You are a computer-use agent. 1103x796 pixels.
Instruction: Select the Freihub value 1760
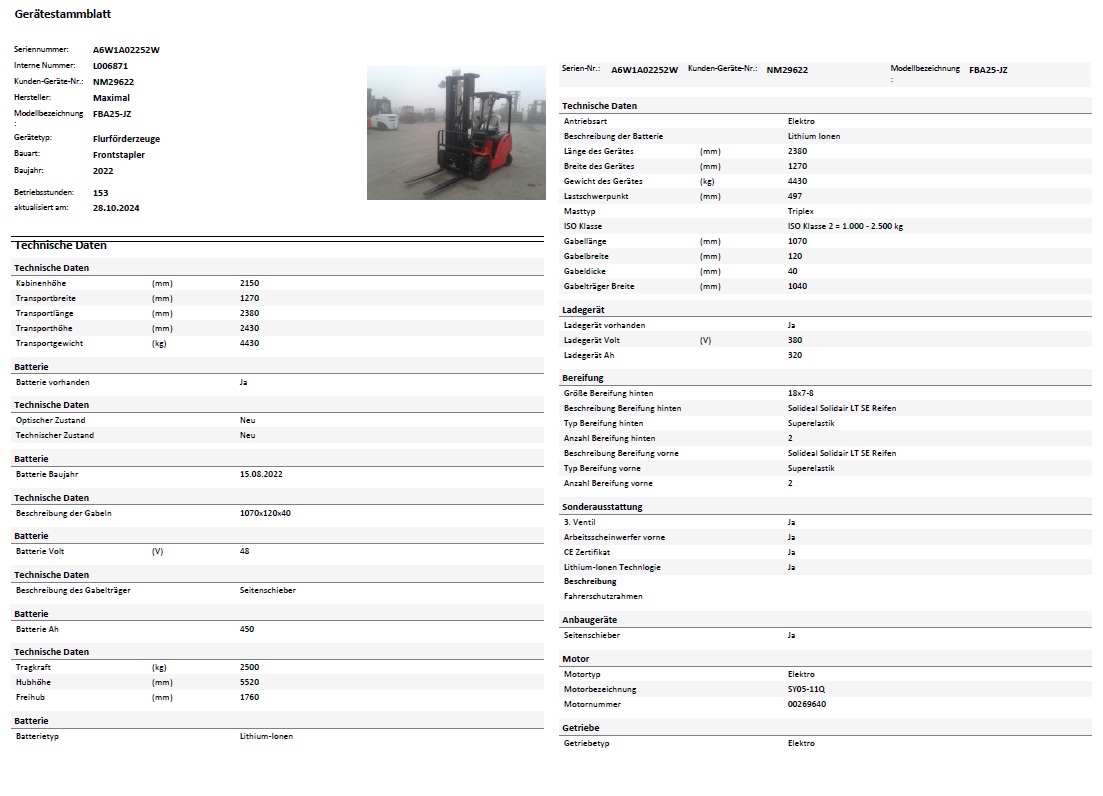[249, 697]
